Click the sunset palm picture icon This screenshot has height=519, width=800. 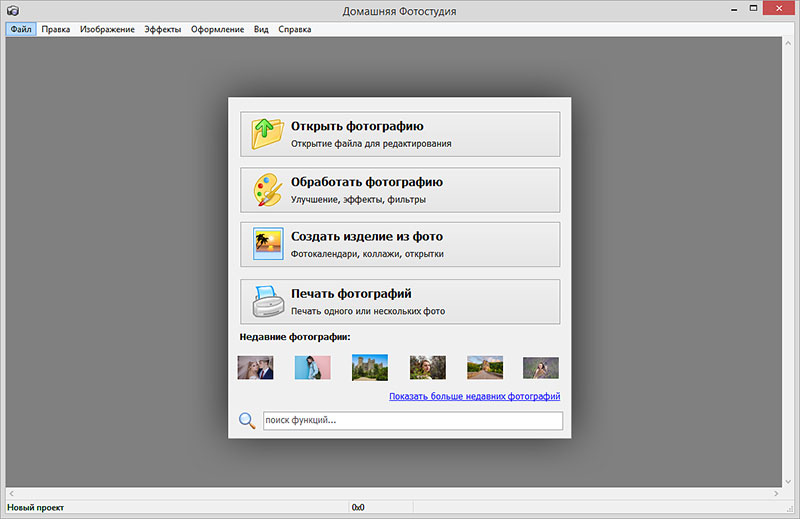(x=268, y=244)
